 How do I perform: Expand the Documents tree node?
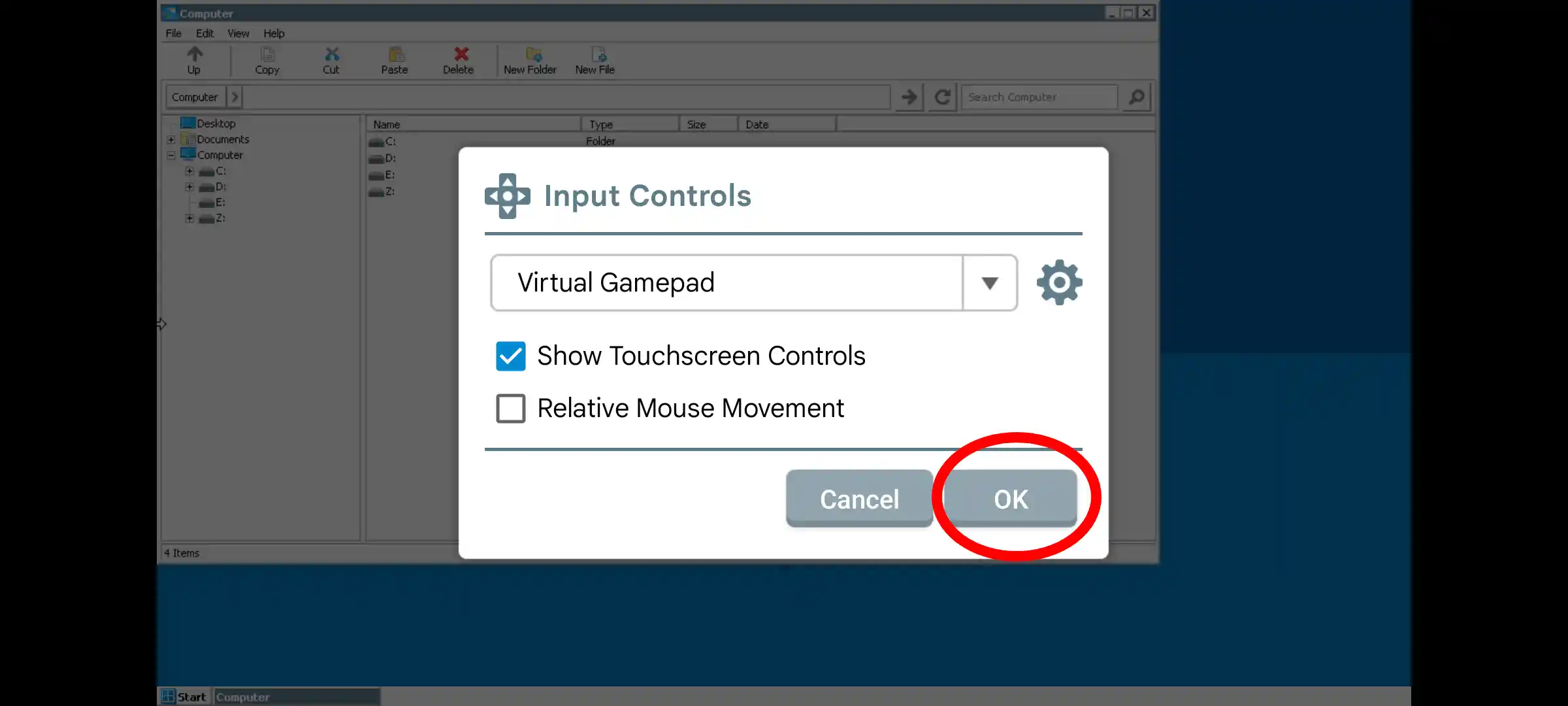[171, 139]
